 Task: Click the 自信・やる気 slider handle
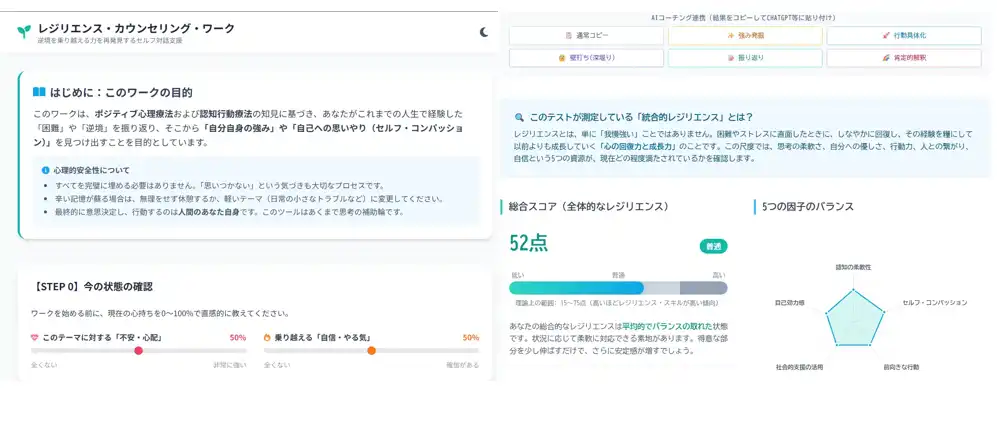(x=371, y=350)
